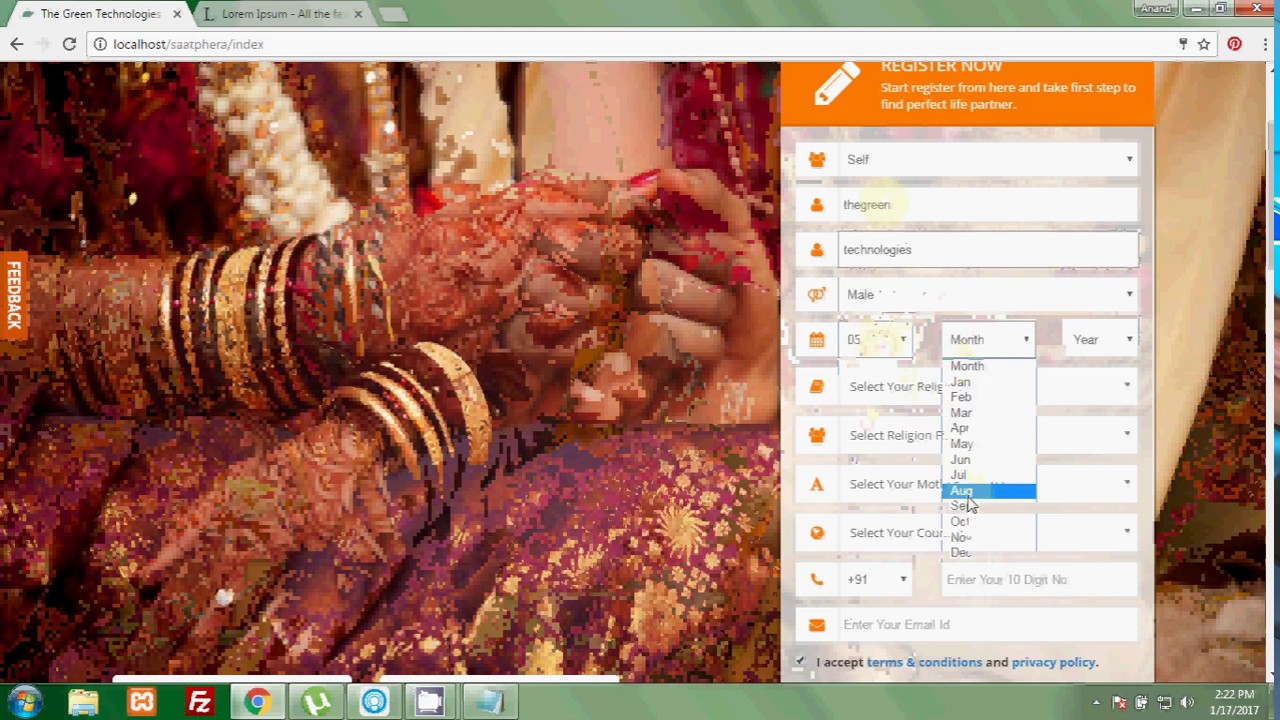Click the person icon beside thegreen field
1280x720 pixels.
click(x=817, y=205)
